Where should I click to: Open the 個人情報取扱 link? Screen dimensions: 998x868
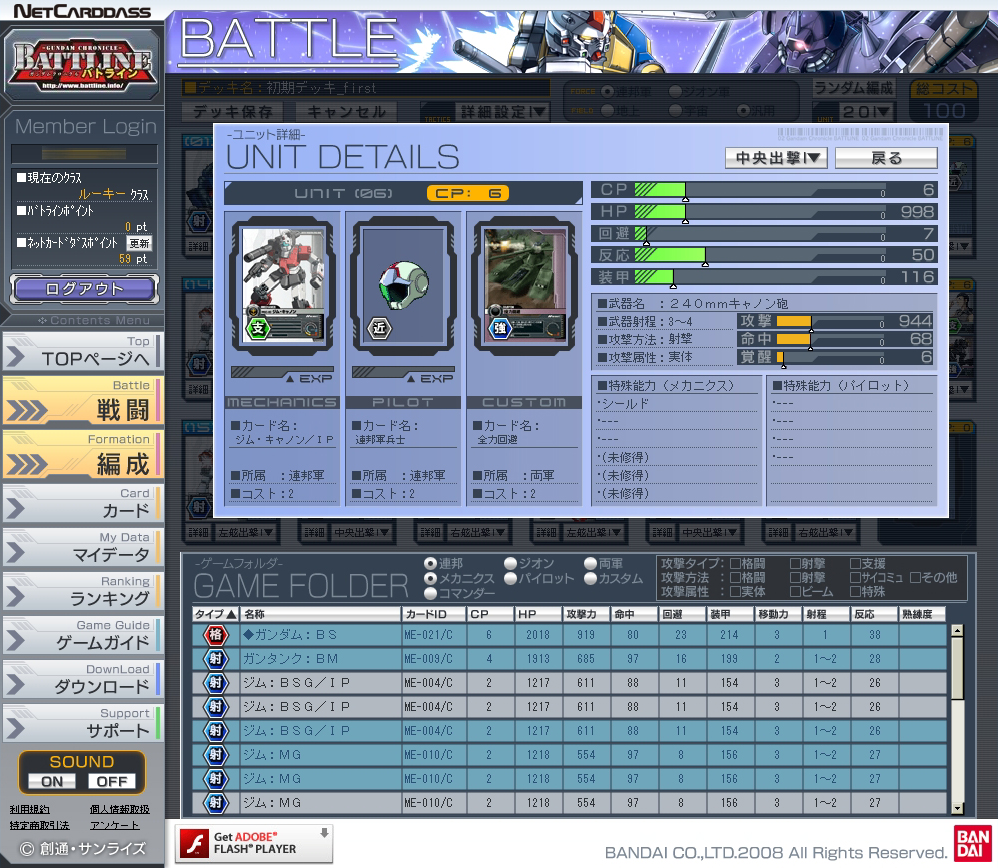(120, 809)
